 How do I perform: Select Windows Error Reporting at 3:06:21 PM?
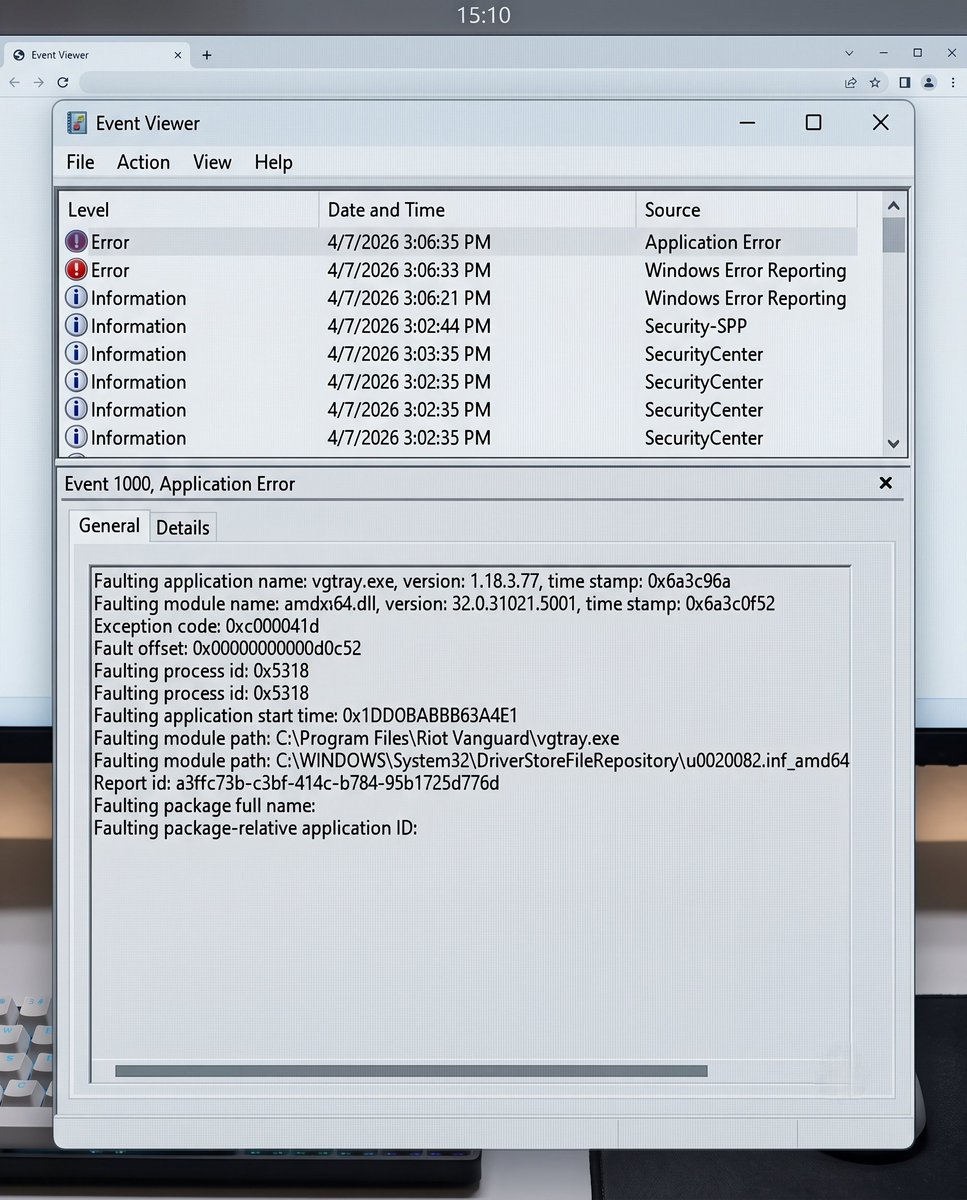coord(745,298)
